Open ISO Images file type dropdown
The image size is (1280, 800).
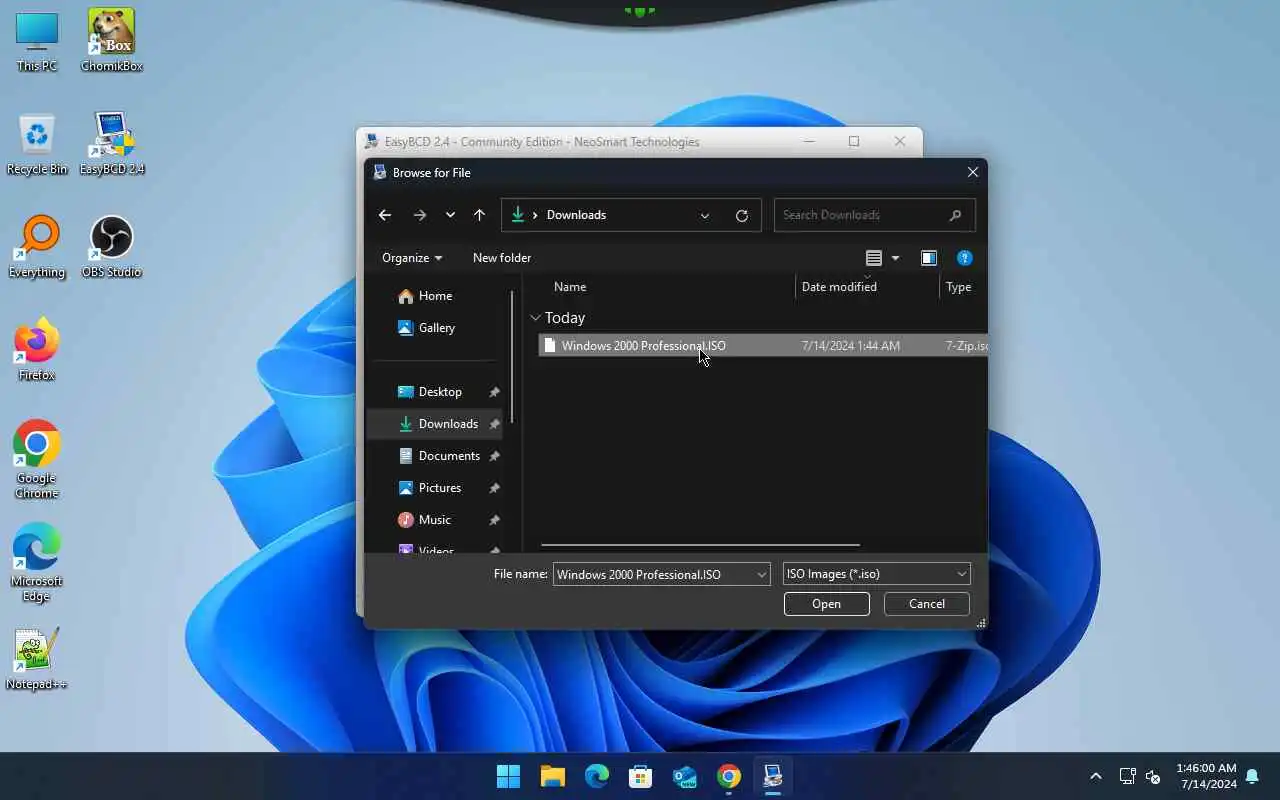coord(876,574)
